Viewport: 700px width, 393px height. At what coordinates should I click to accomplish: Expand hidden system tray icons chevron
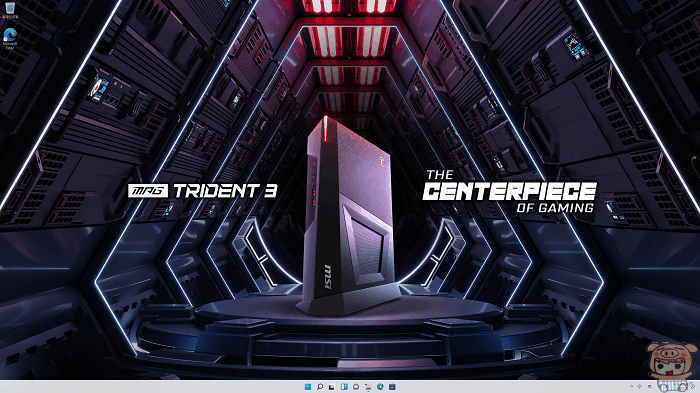point(632,386)
